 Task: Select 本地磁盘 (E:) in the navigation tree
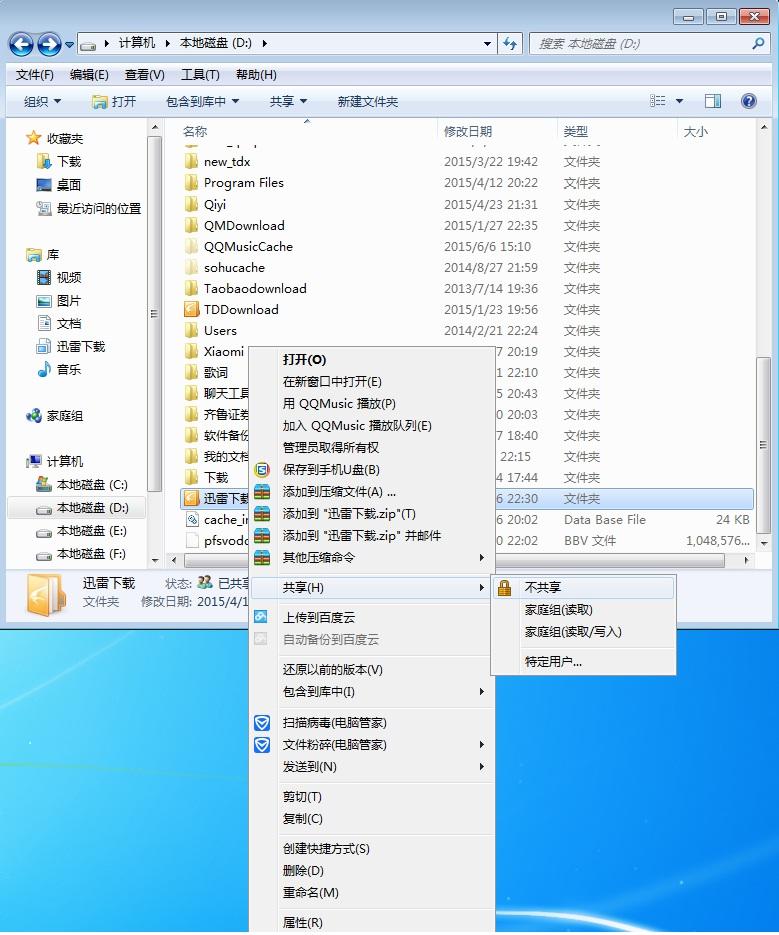[91, 531]
